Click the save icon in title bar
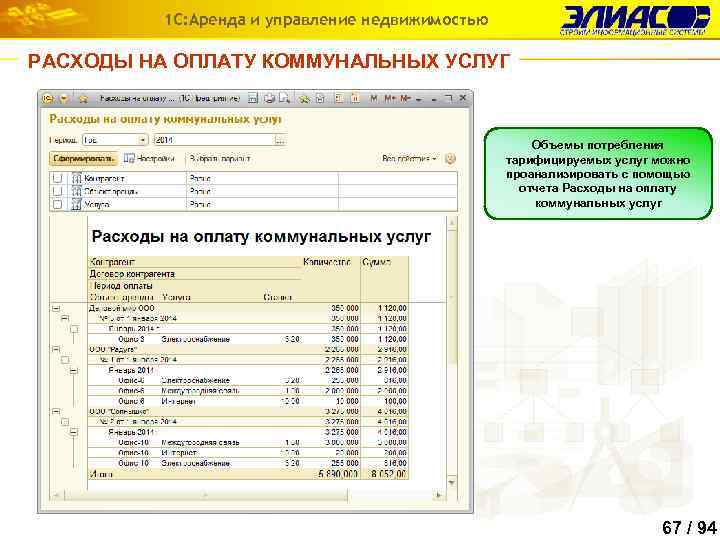Image resolution: width=720 pixels, height=540 pixels. 253,98
